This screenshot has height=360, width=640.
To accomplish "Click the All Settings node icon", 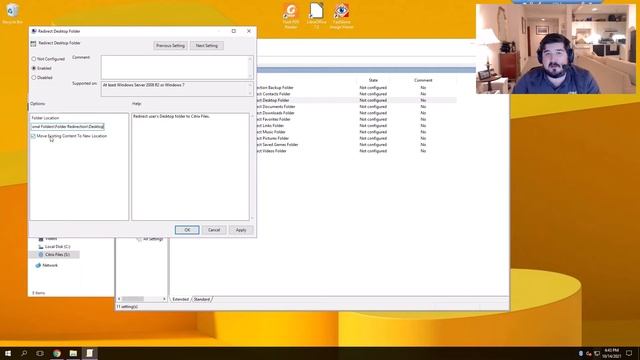I will 139,239.
